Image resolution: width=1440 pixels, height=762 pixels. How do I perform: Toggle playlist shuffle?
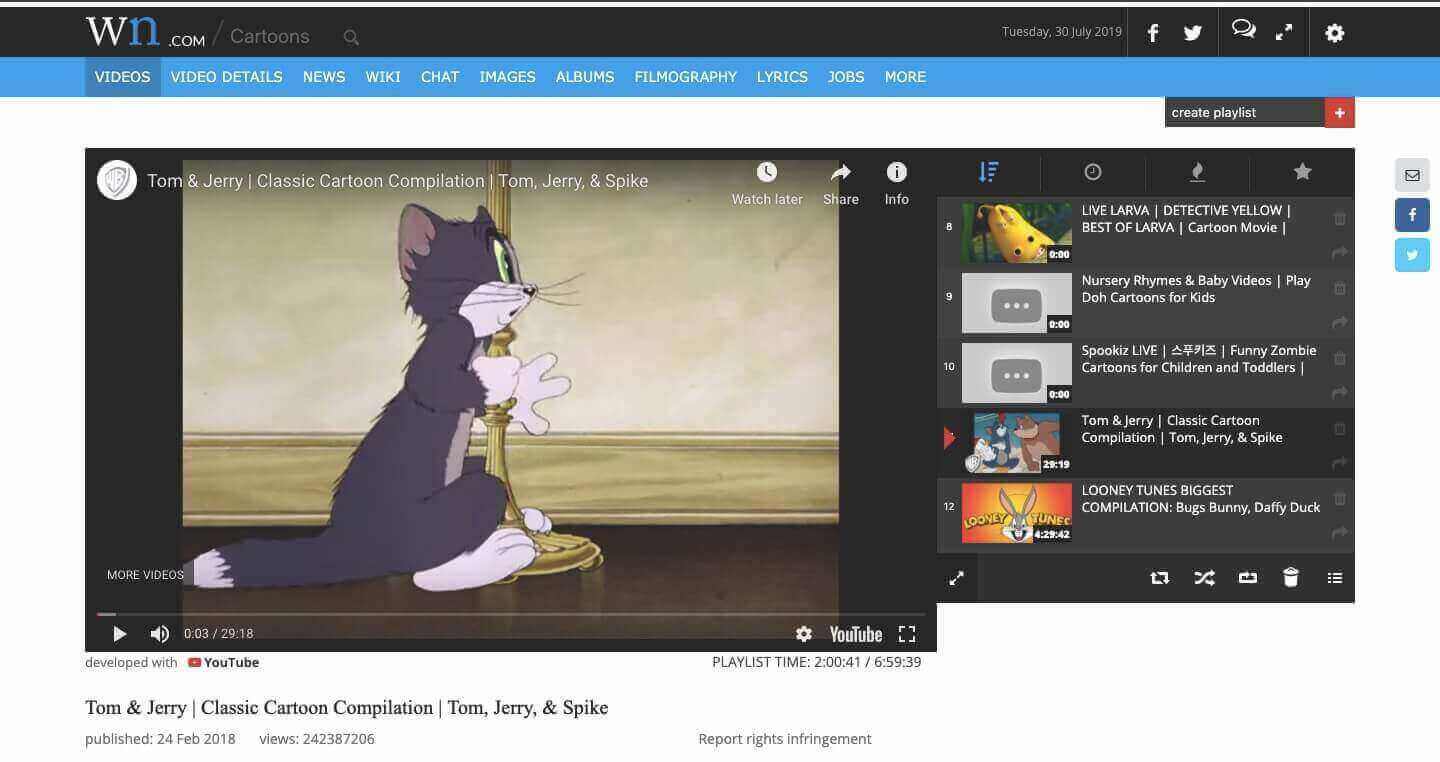(x=1204, y=577)
